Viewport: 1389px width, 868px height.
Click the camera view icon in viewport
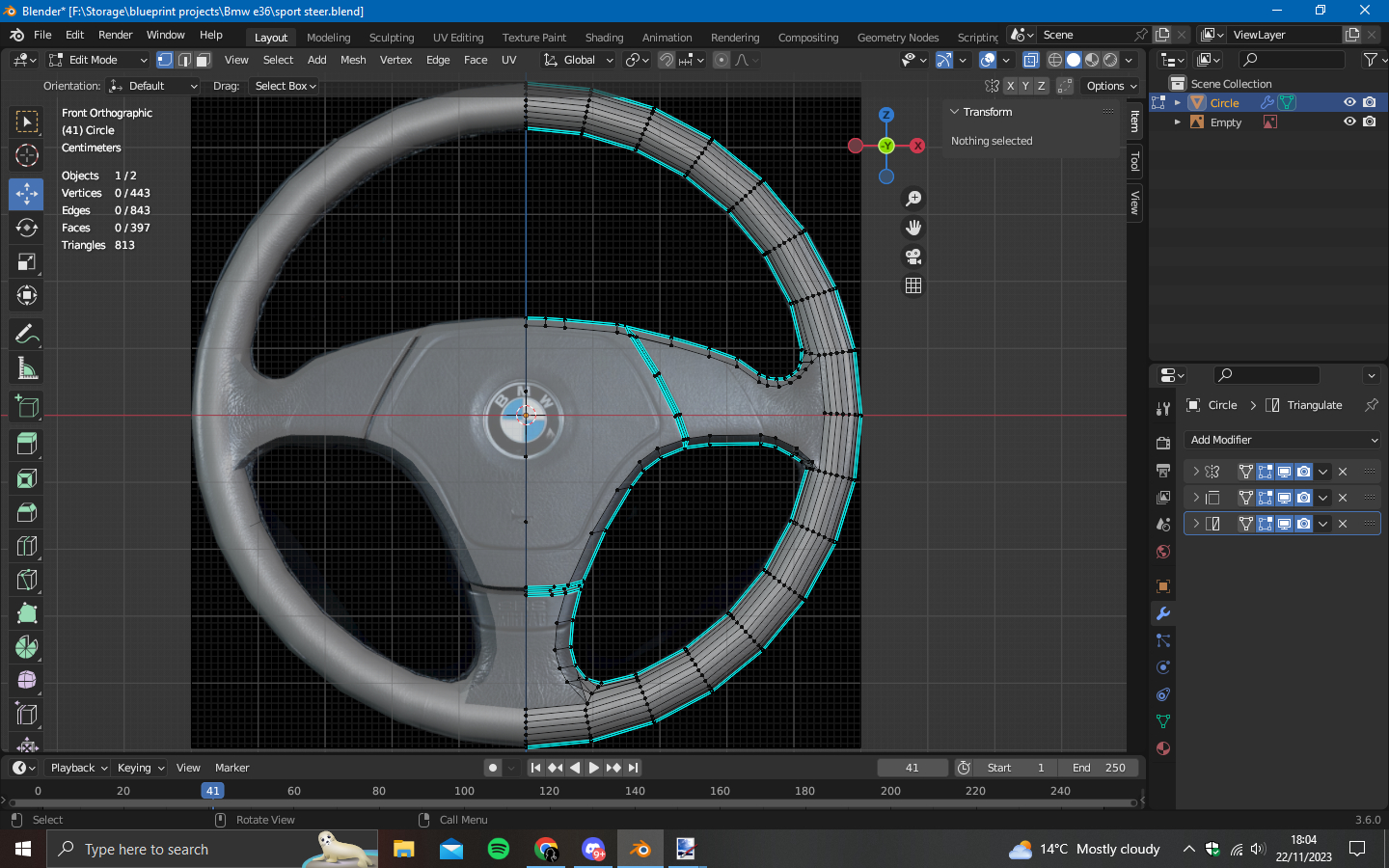912,257
